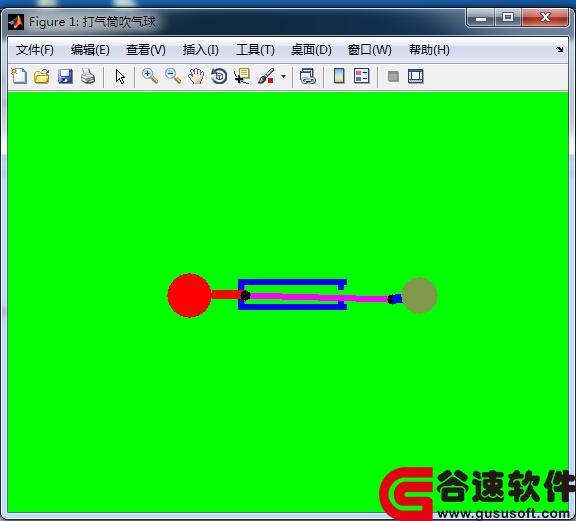Click the Link Plot icon

[x=307, y=76]
